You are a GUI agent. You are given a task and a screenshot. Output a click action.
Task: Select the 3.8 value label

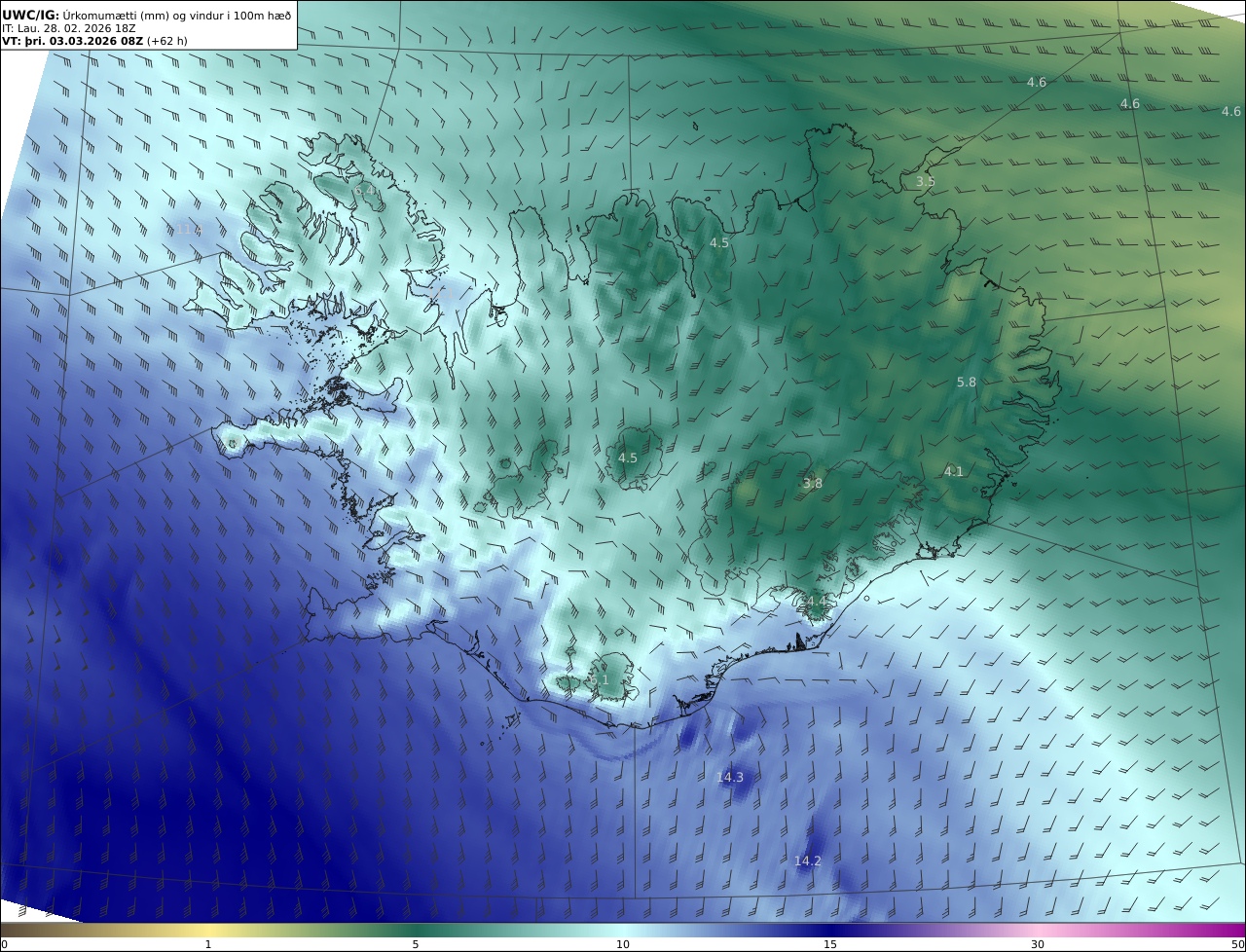[813, 483]
